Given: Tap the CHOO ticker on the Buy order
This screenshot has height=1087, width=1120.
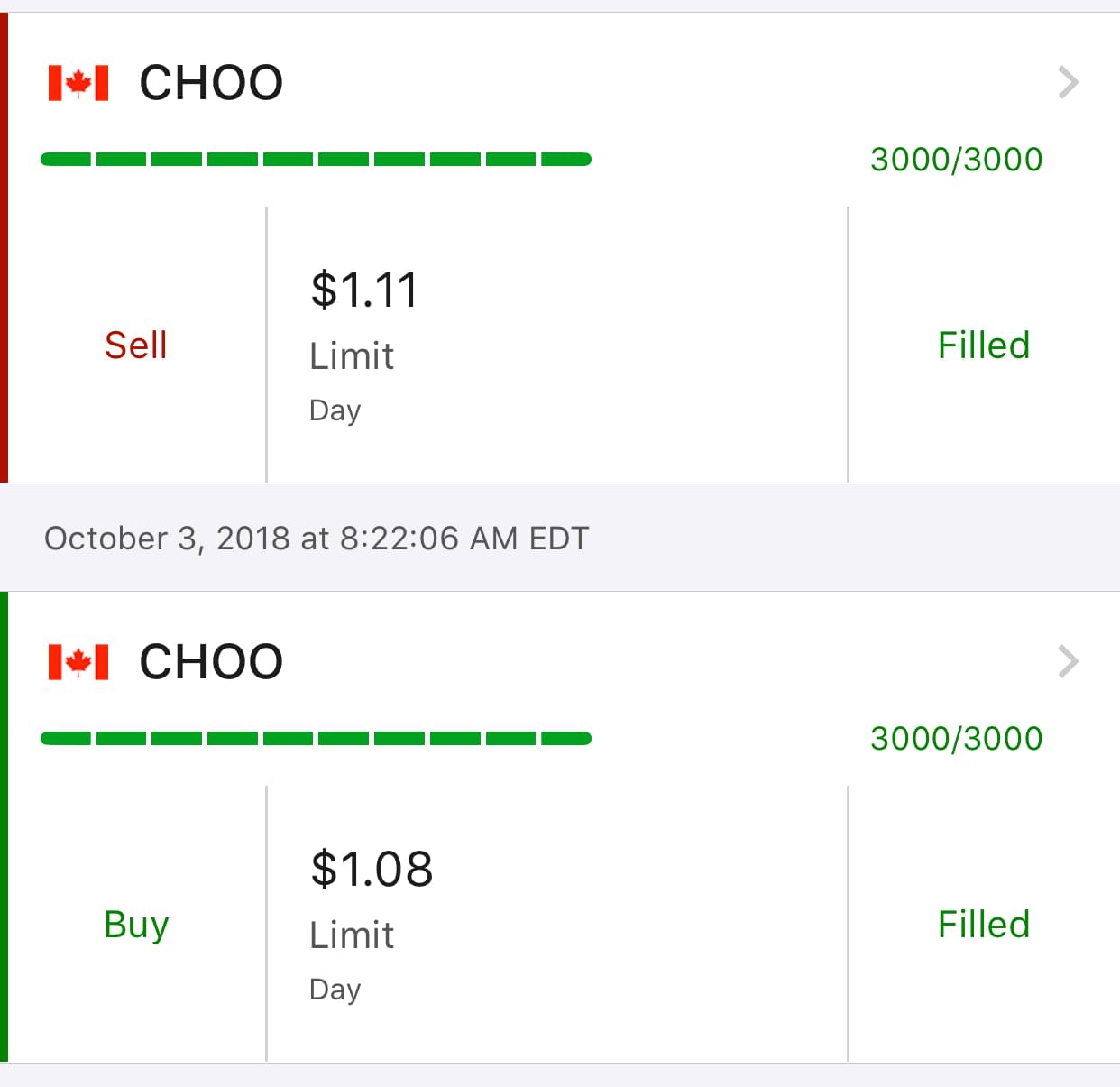Looking at the screenshot, I should tap(211, 662).
